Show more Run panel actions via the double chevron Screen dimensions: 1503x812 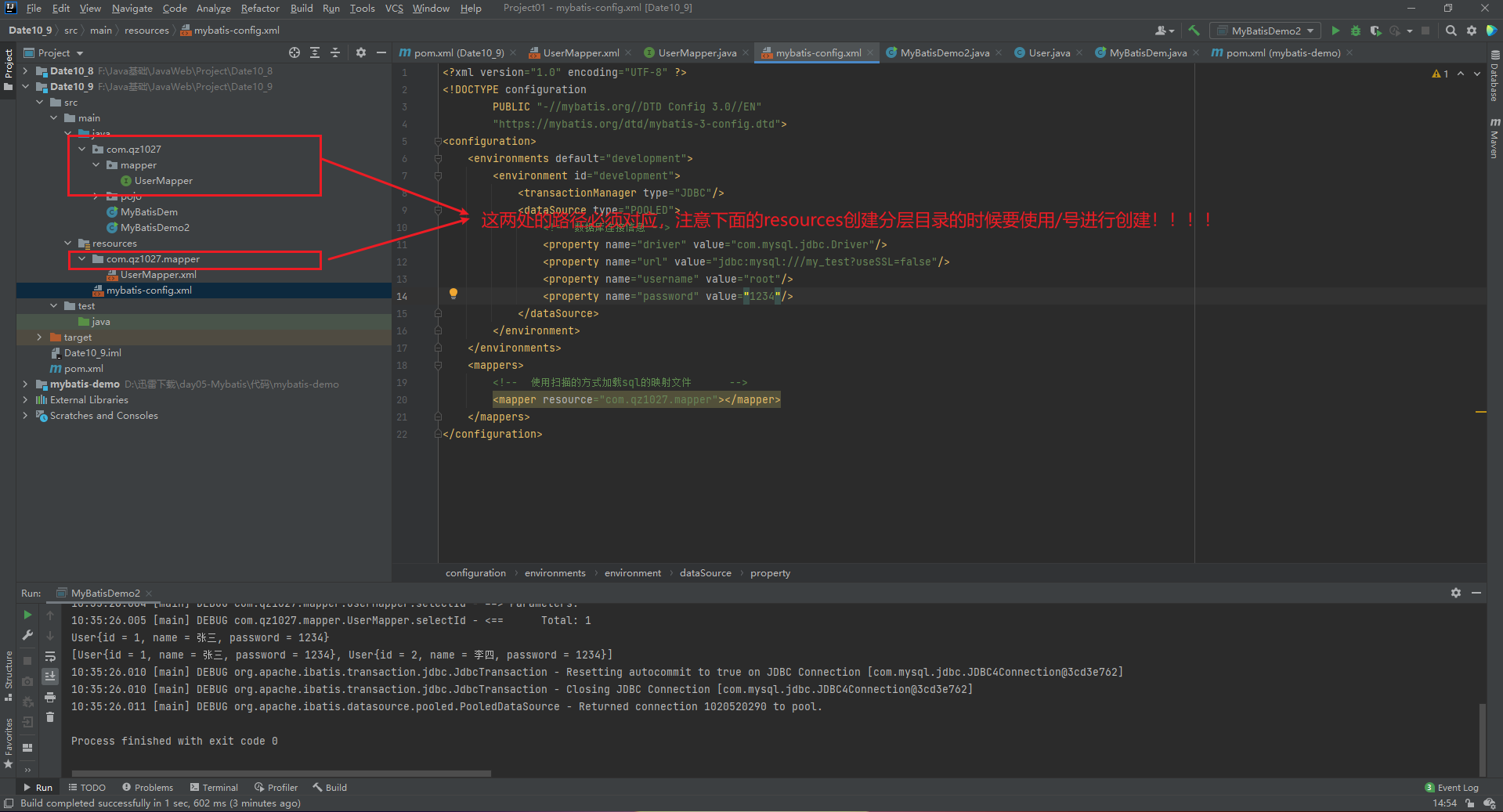(x=27, y=769)
